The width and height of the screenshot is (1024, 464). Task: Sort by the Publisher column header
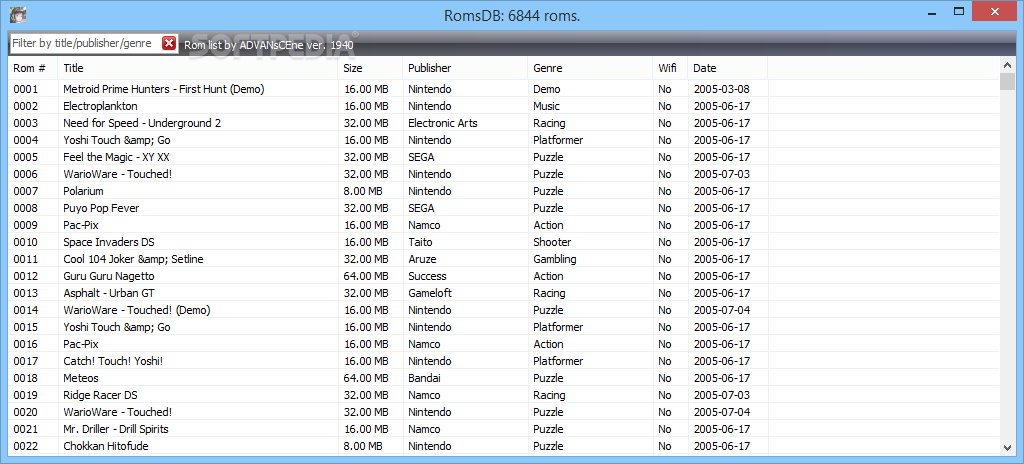tap(466, 68)
